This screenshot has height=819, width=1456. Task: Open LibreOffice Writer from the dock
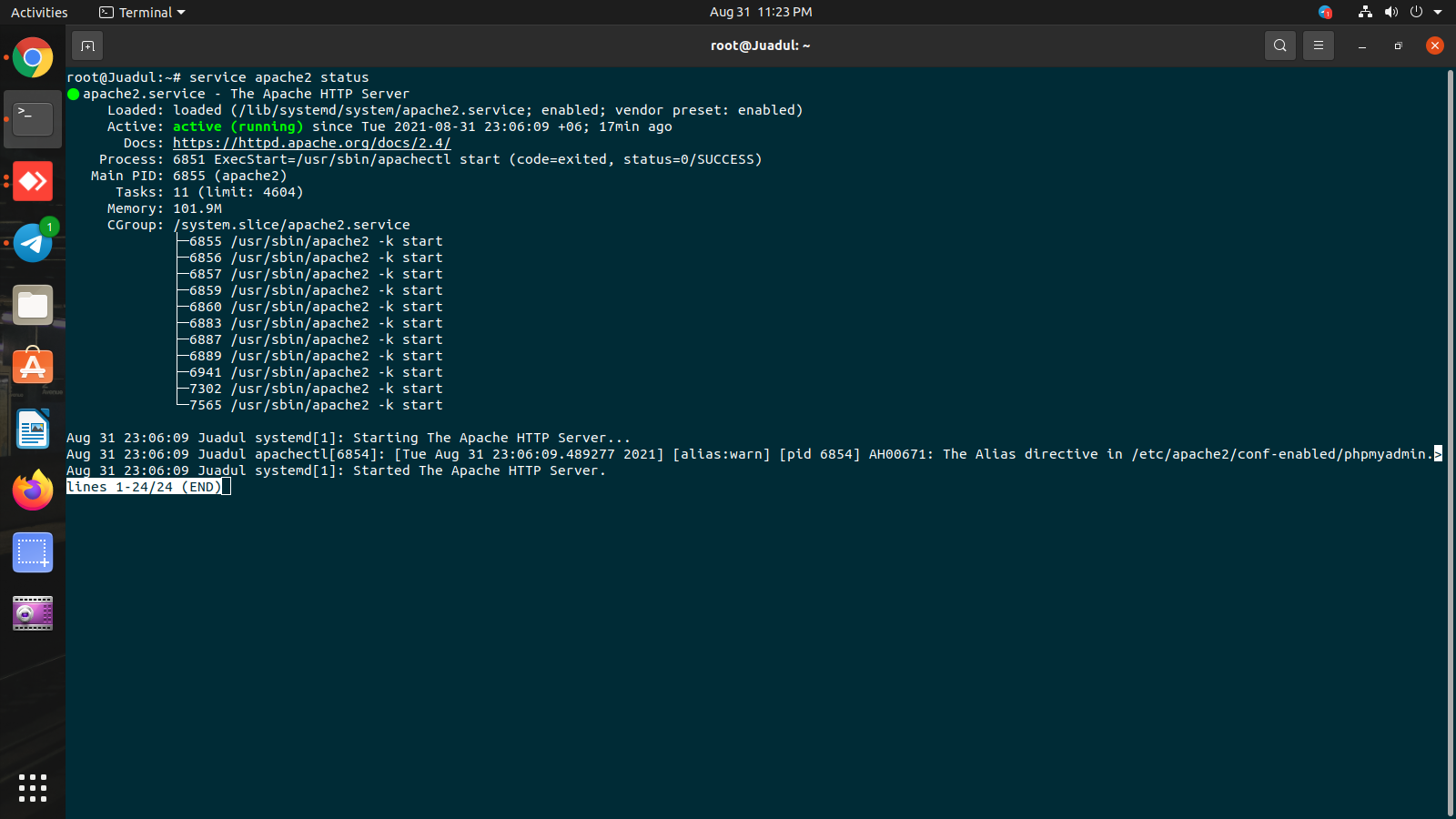click(x=33, y=429)
